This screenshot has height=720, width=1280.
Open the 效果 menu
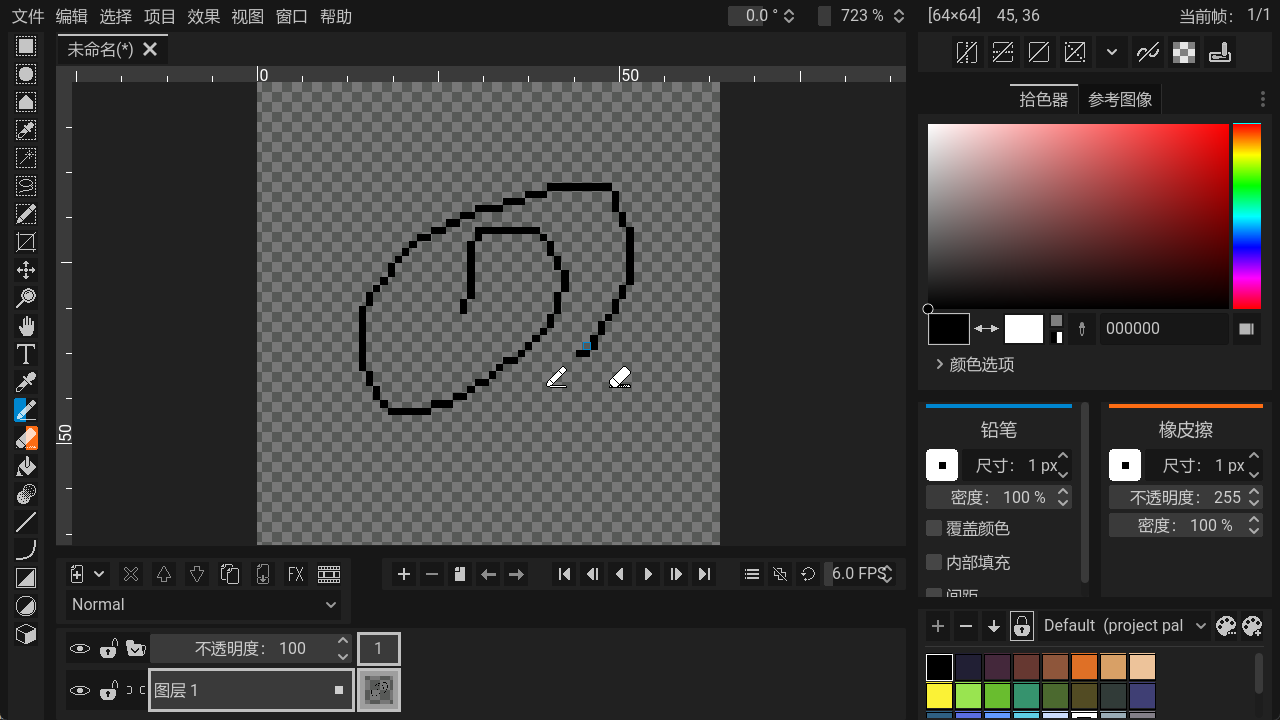coord(204,16)
